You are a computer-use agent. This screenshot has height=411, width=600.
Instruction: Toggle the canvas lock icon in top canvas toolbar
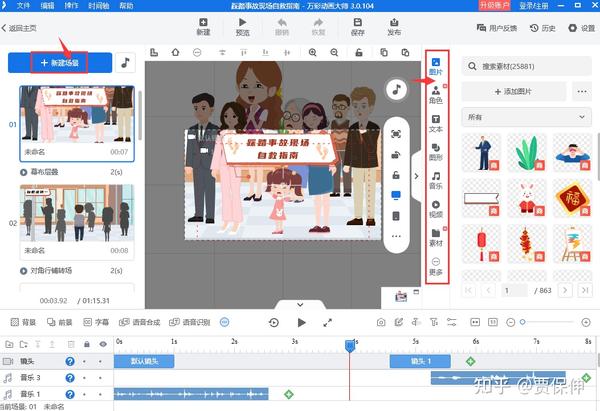click(x=359, y=52)
